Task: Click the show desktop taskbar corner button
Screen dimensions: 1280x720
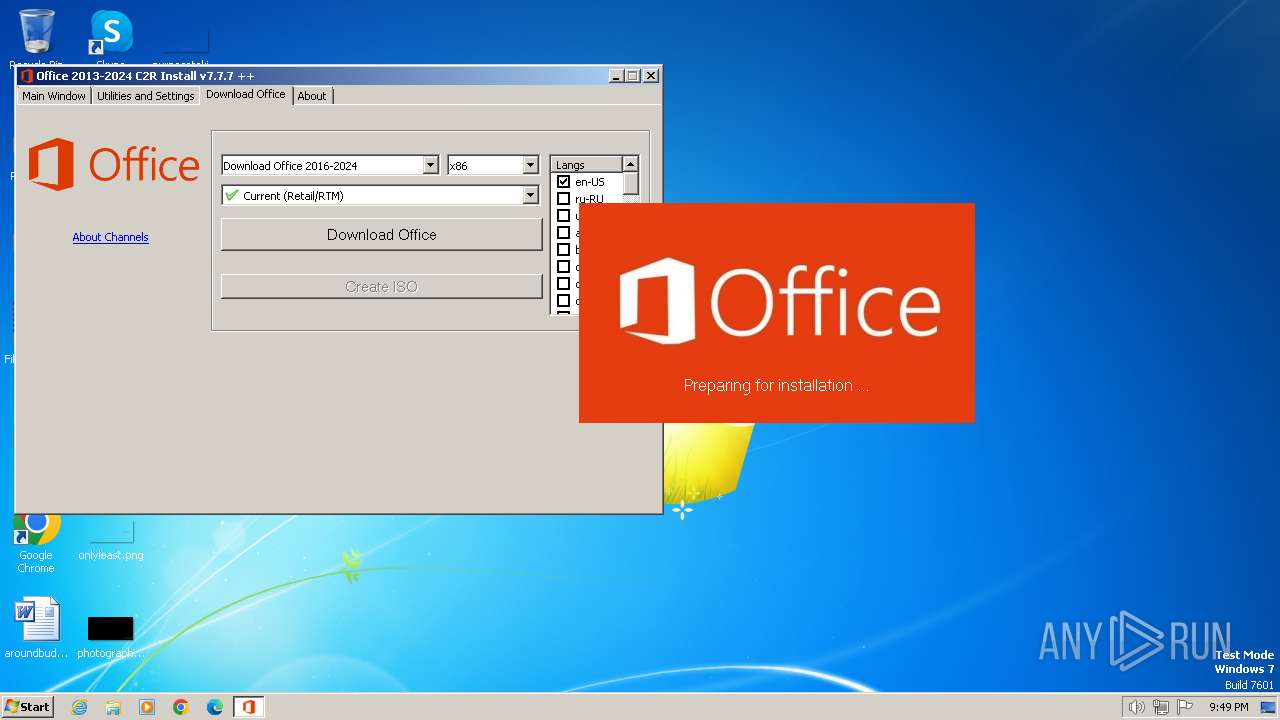Action: [x=1269, y=707]
